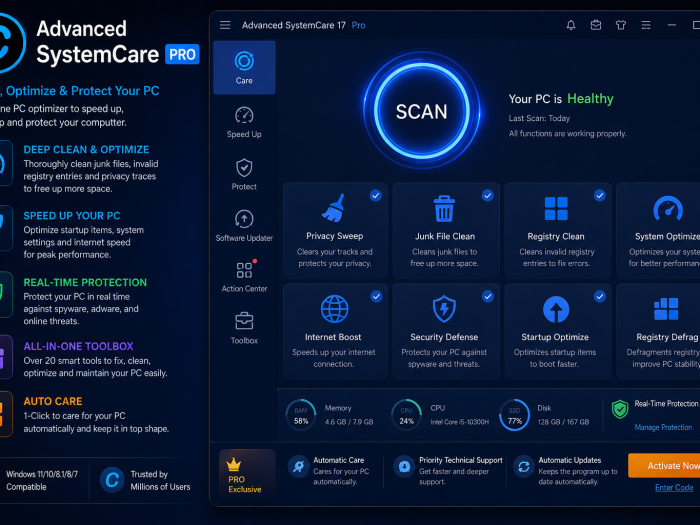
Task: Start the big SCAN button
Action: [x=421, y=111]
